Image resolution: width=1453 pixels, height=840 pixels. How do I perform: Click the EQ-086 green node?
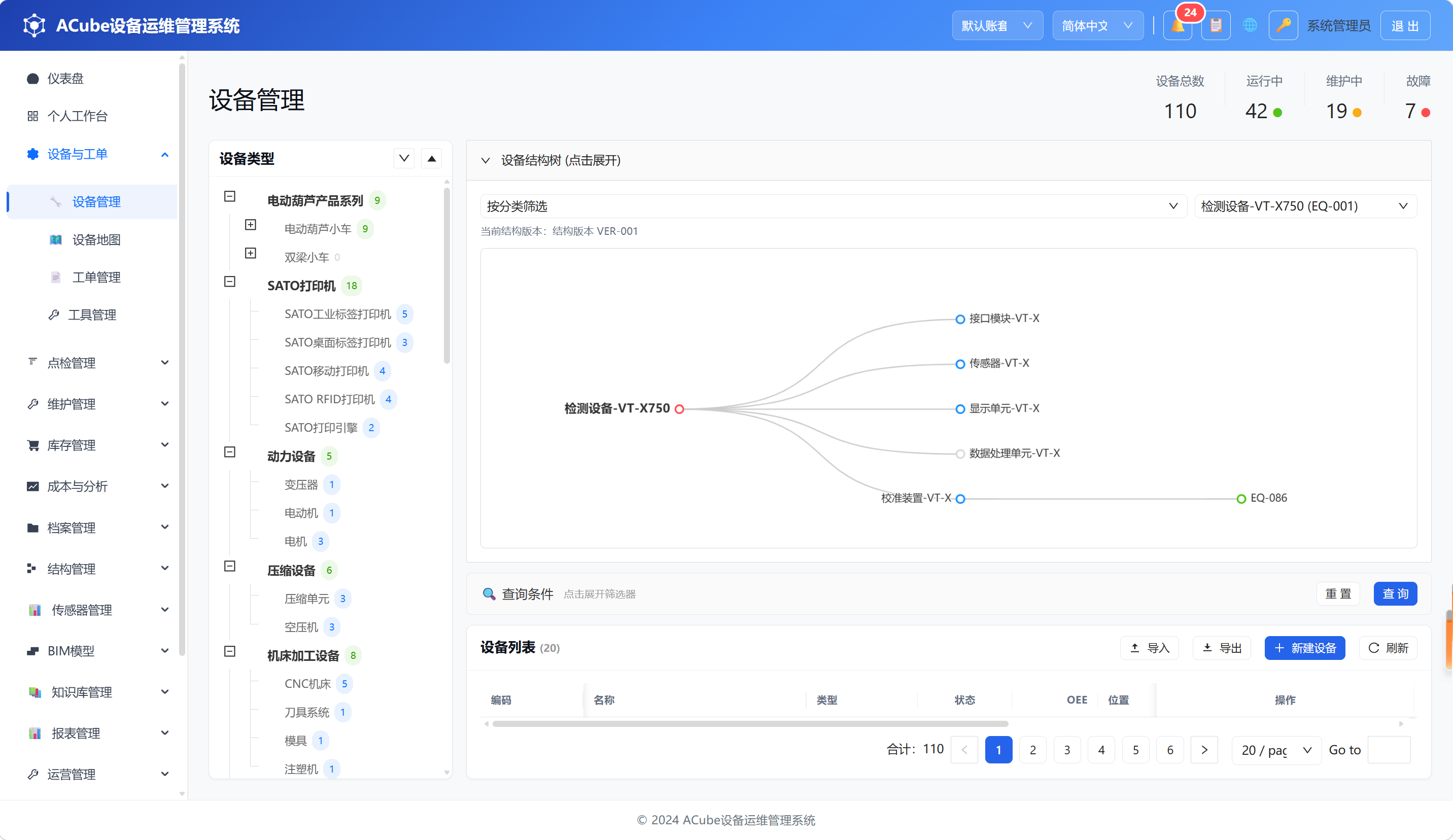1241,499
